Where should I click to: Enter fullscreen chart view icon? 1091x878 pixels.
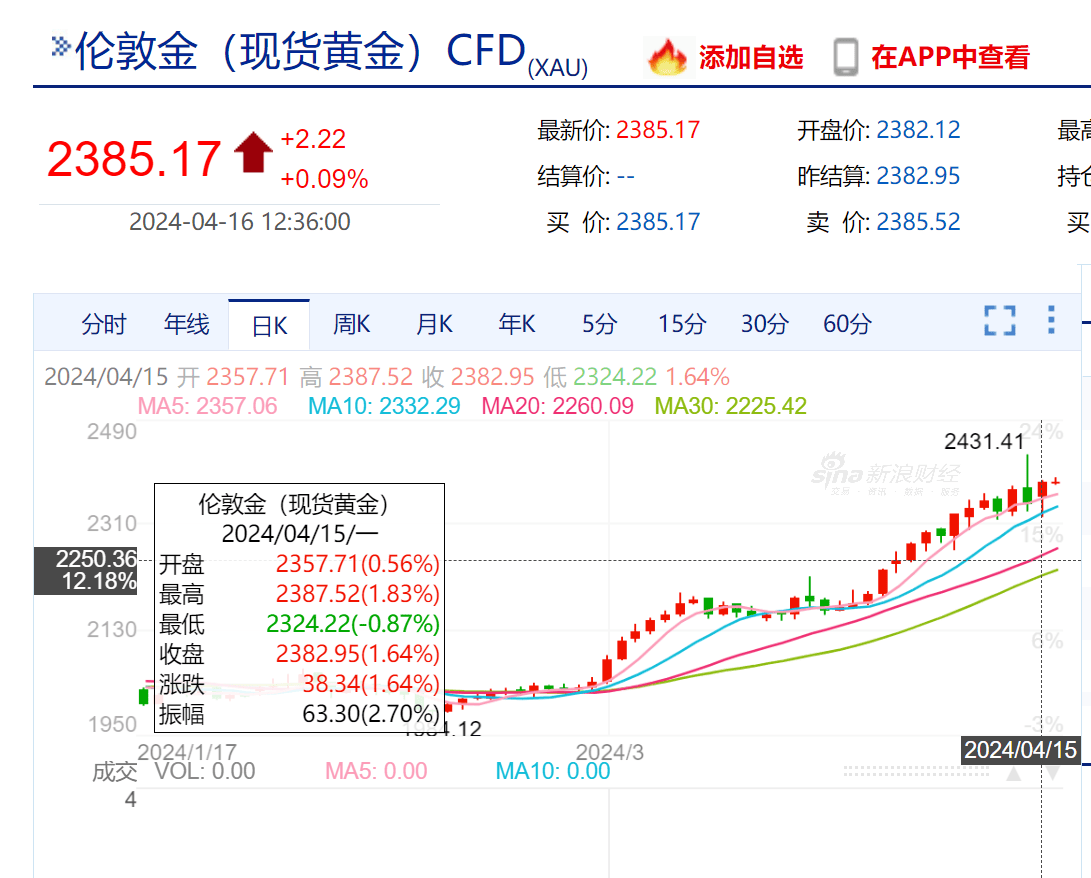pyautogui.click(x=1000, y=321)
